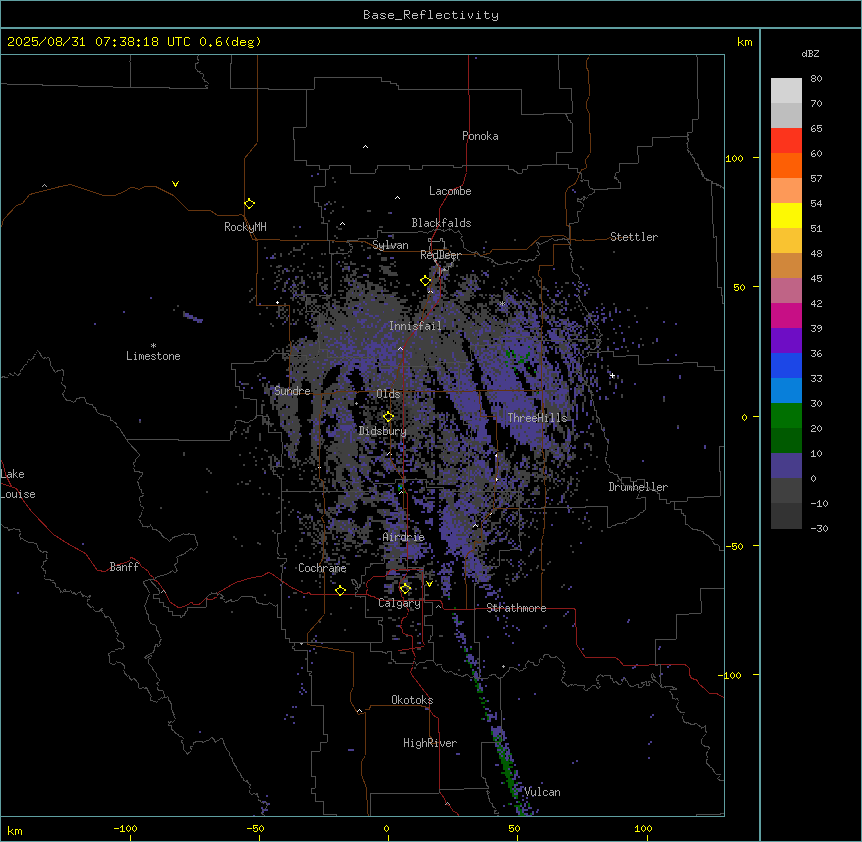Click the yellow marker below Cochrane

[340, 591]
